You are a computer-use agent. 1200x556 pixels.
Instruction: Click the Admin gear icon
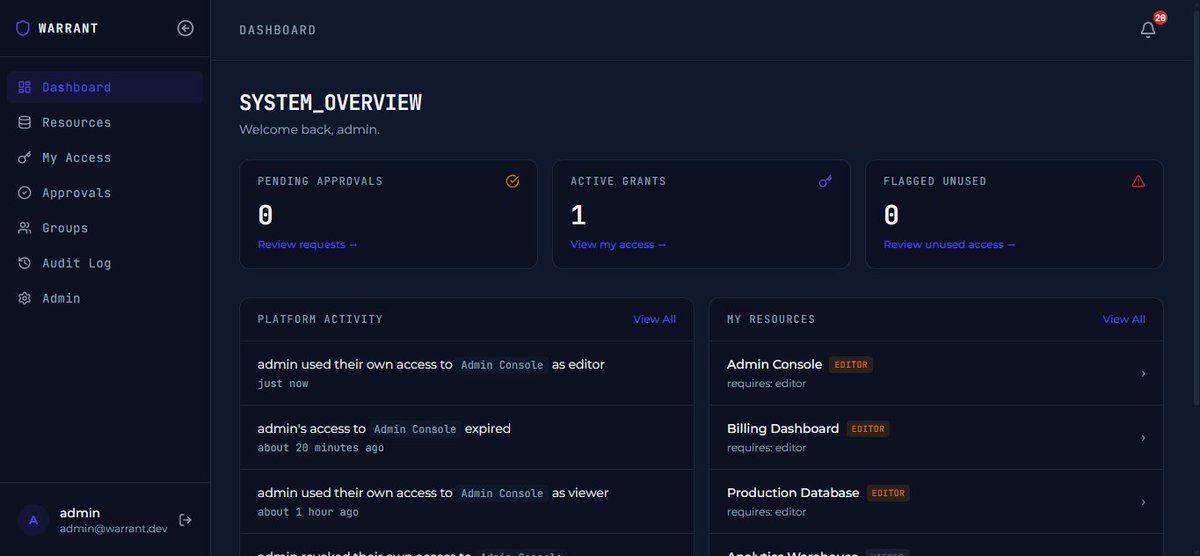point(25,298)
